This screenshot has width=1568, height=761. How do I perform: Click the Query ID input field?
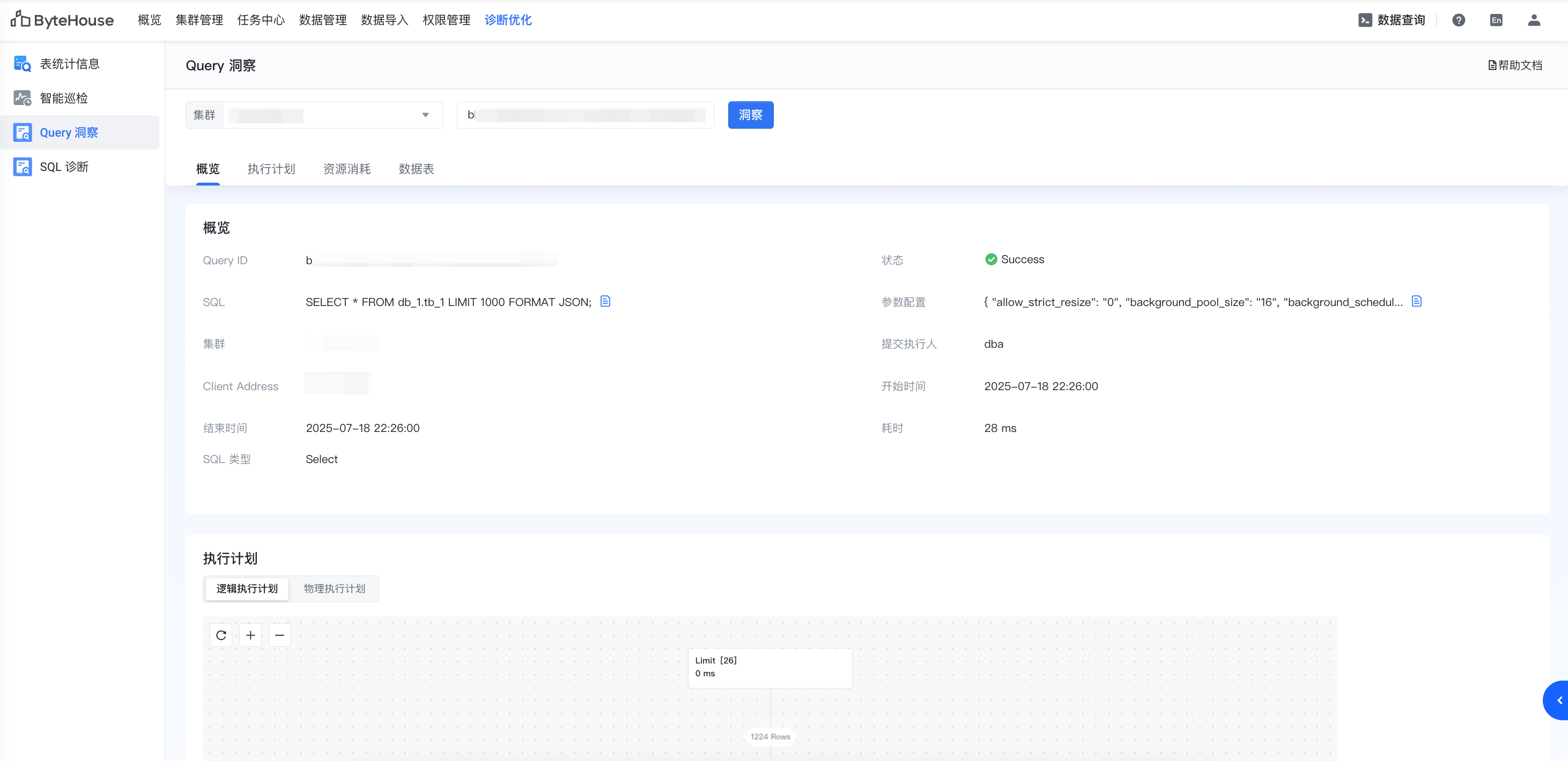[585, 115]
